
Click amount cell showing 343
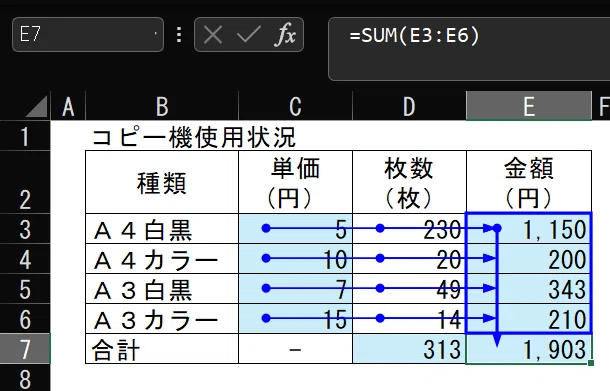coord(529,288)
